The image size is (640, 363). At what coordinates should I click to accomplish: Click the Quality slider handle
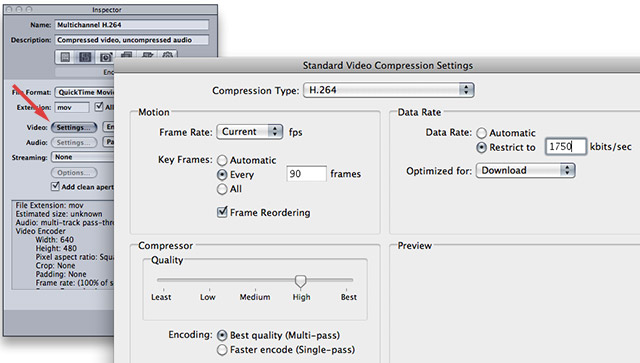[300, 281]
